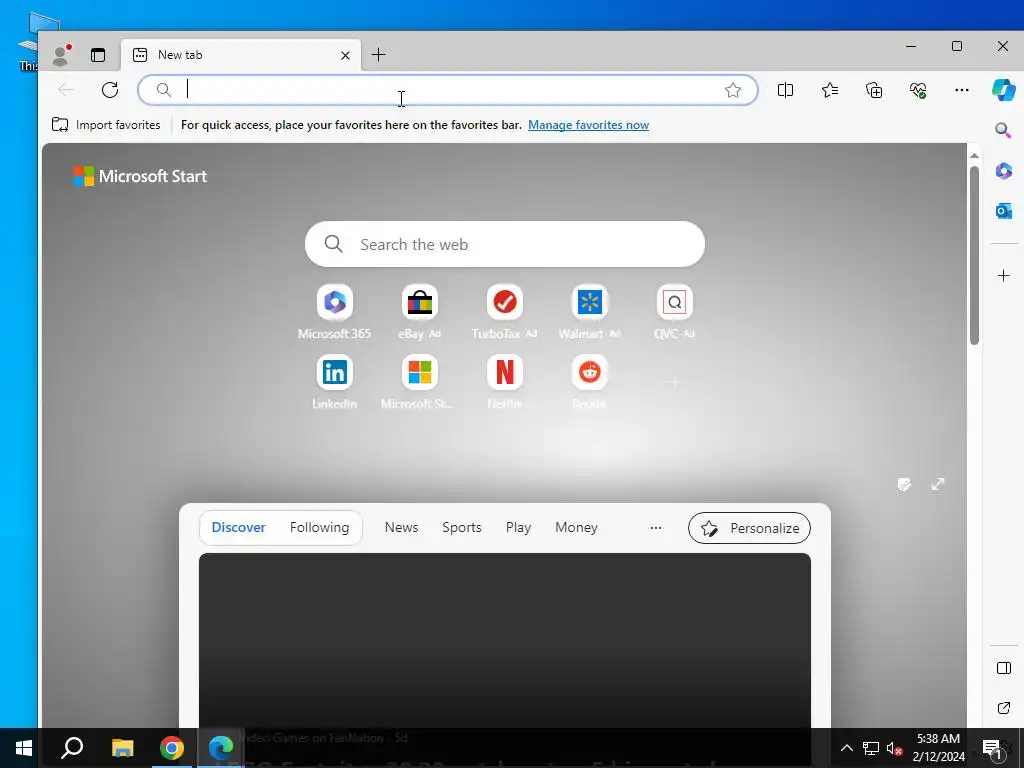This screenshot has height=768, width=1024.
Task: Open split screen view
Action: point(785,90)
